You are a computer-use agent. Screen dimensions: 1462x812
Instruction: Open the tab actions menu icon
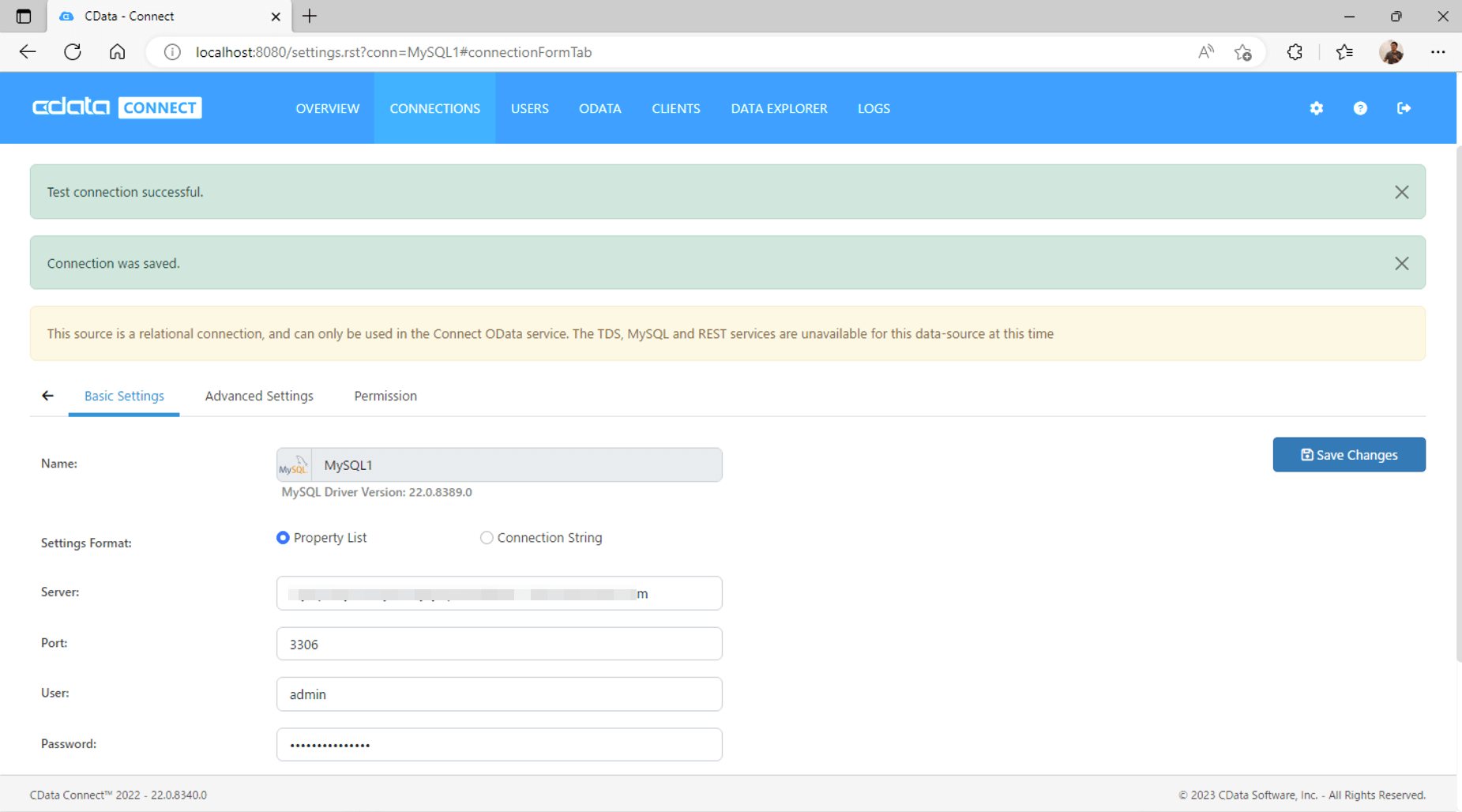[x=24, y=16]
